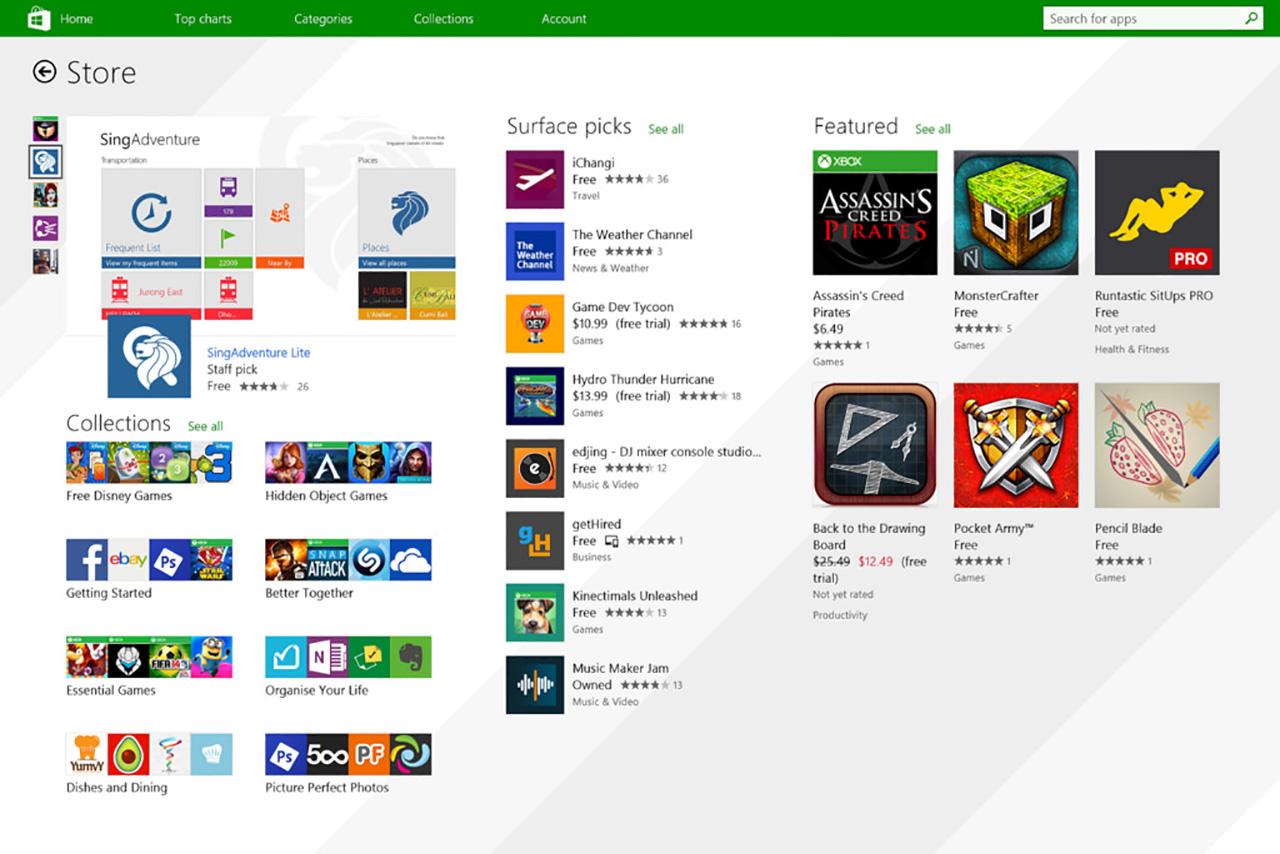Screen dimensions: 1280x854
Task: Click The Weather Channel title text
Action: coord(632,235)
